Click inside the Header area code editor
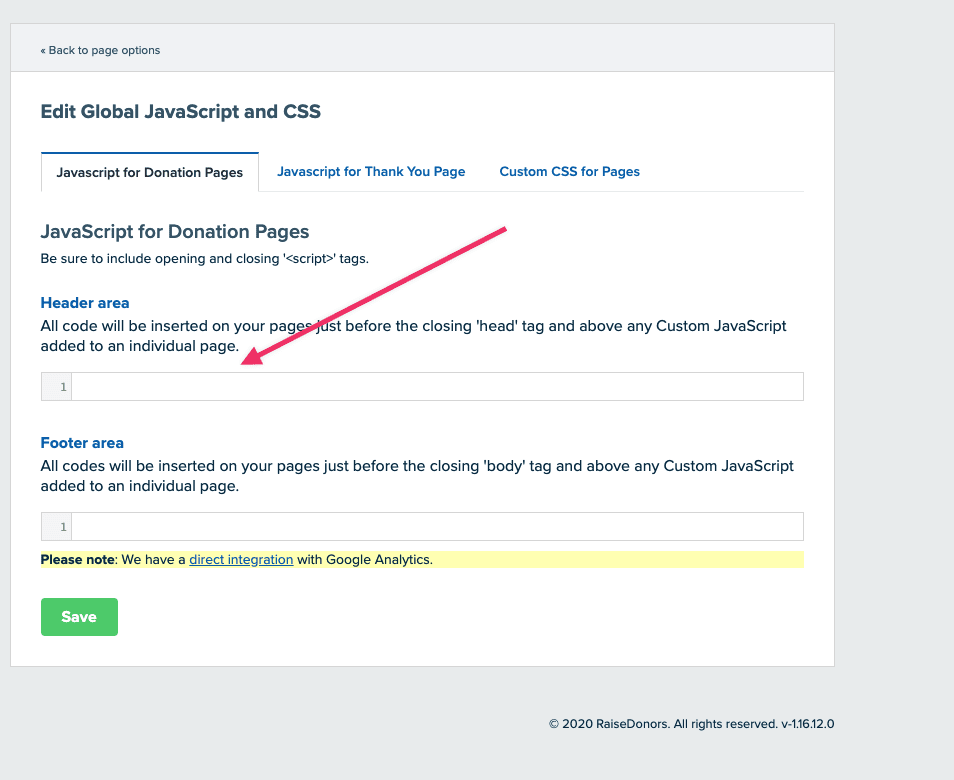Screen dimensions: 954x780 click(x=437, y=387)
